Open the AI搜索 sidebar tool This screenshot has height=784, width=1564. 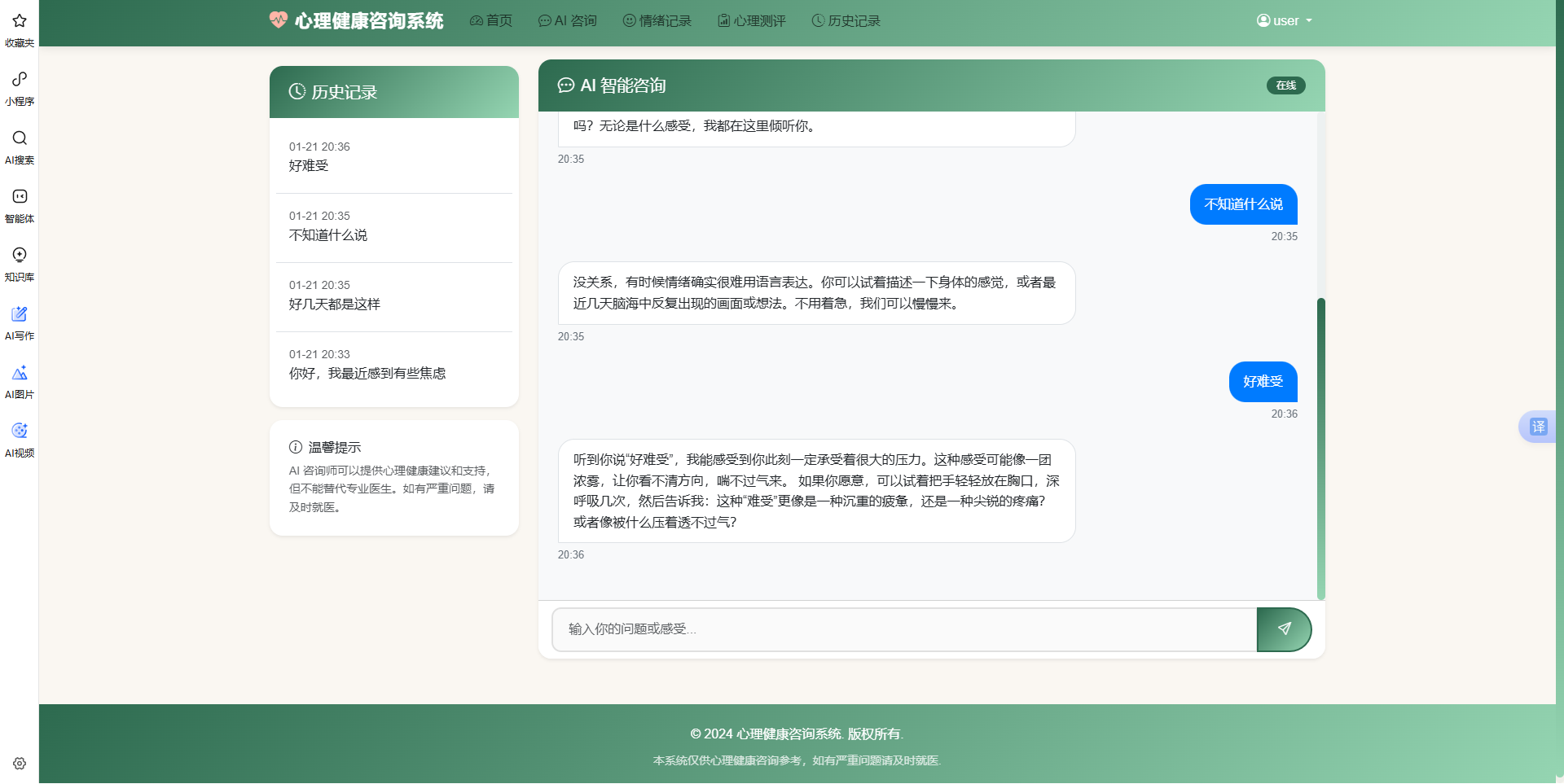(x=19, y=147)
